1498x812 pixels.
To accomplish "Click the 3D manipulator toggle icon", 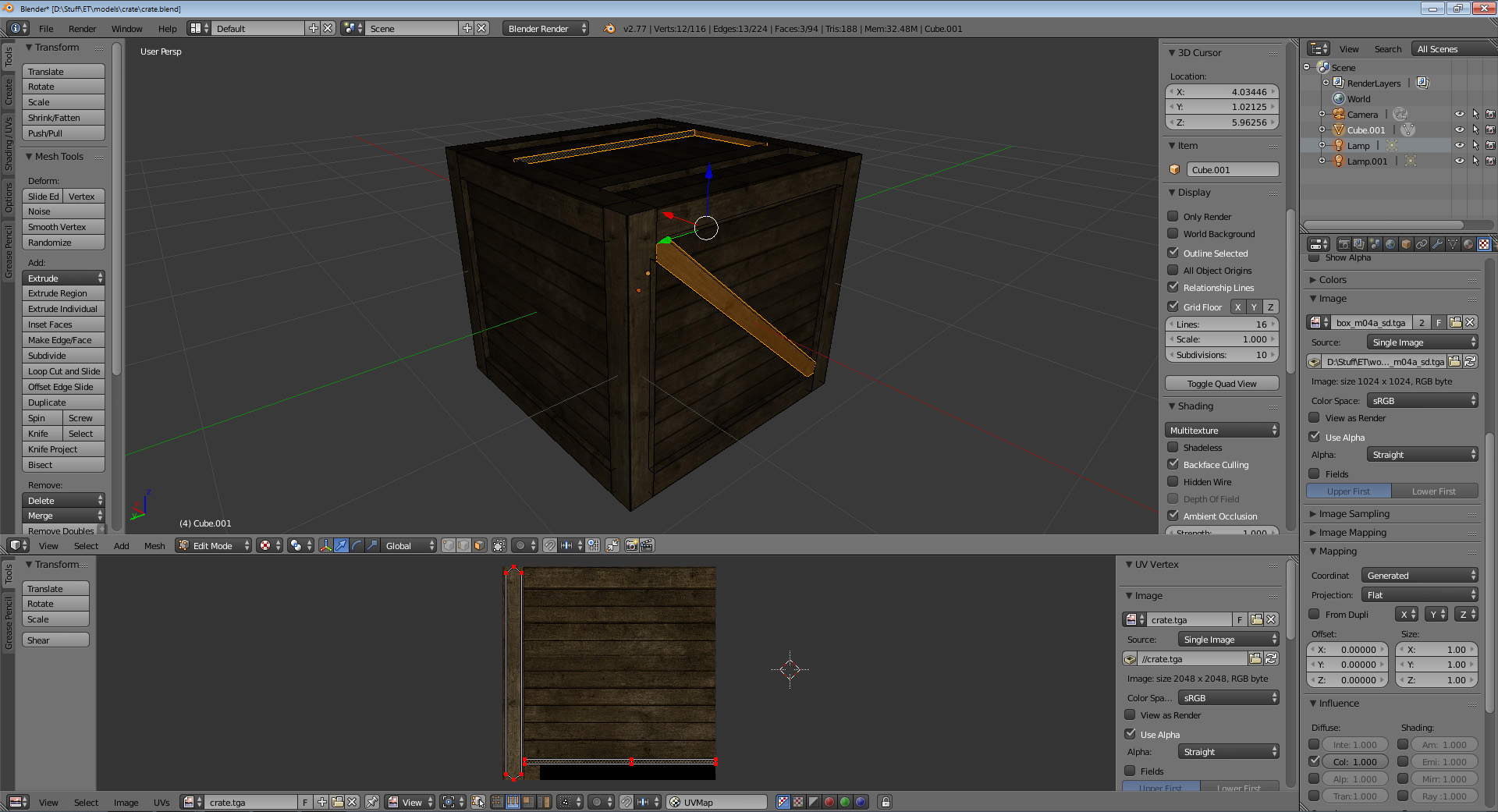I will tap(325, 545).
